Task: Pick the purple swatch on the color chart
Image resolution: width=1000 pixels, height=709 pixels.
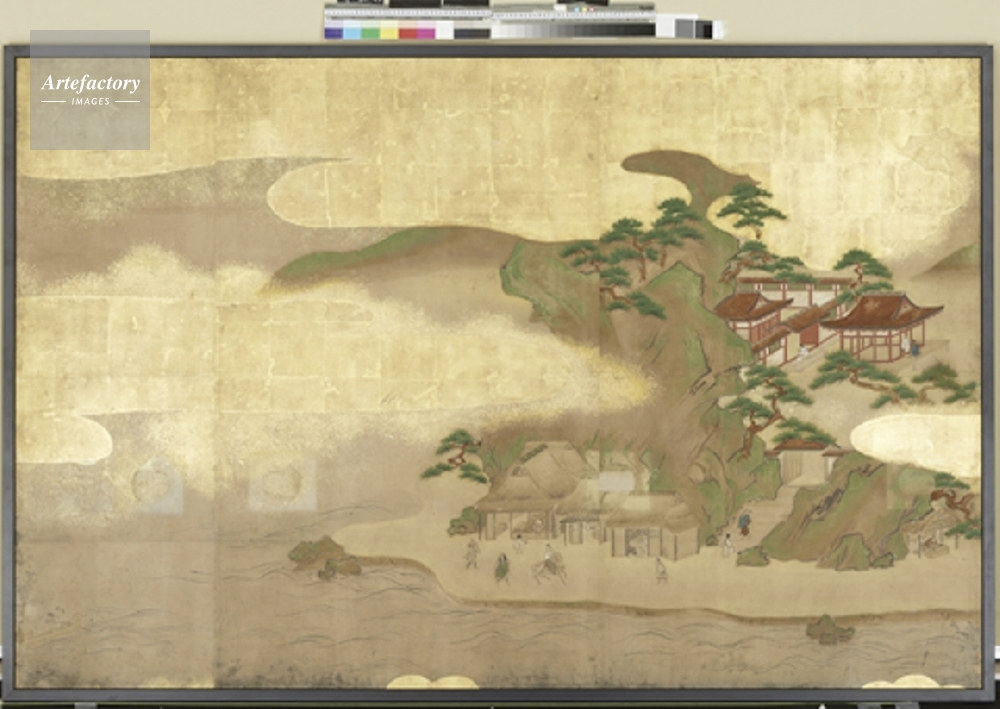Action: tap(333, 33)
